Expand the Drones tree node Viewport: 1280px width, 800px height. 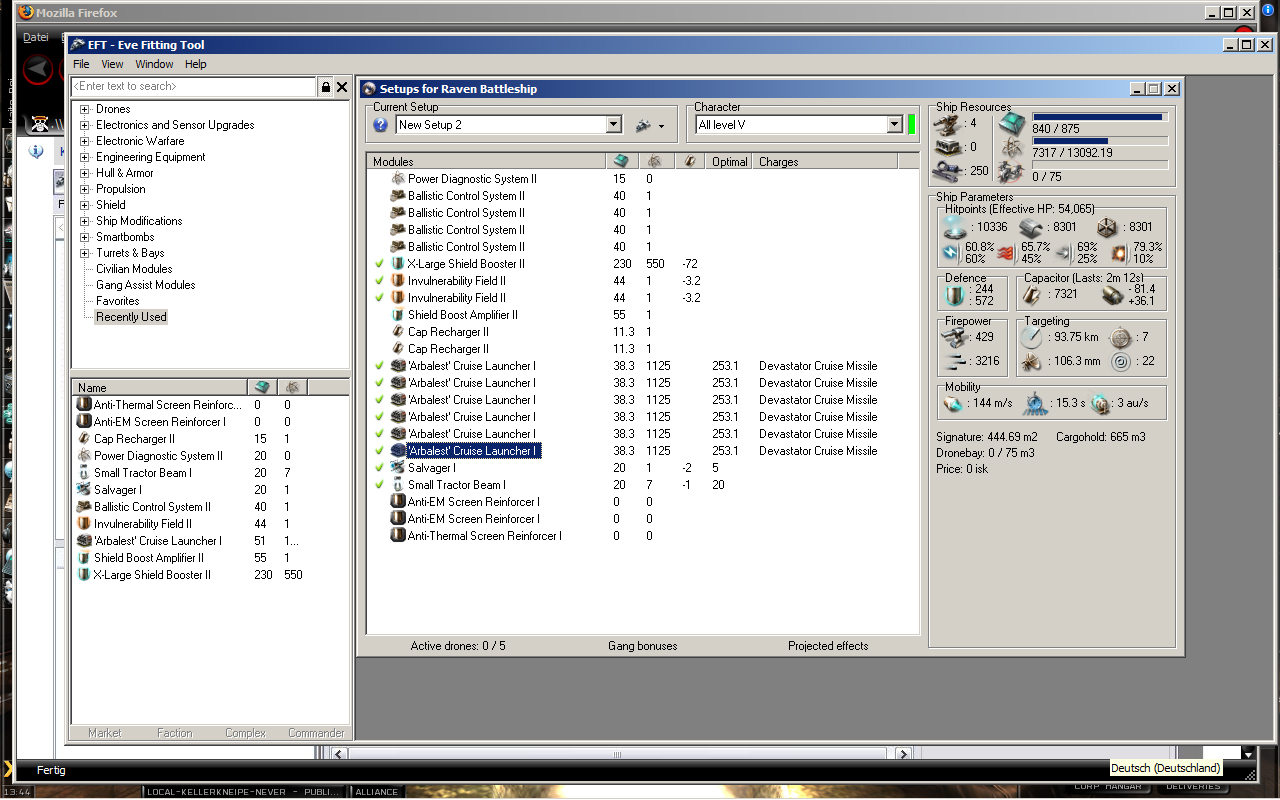pos(85,110)
